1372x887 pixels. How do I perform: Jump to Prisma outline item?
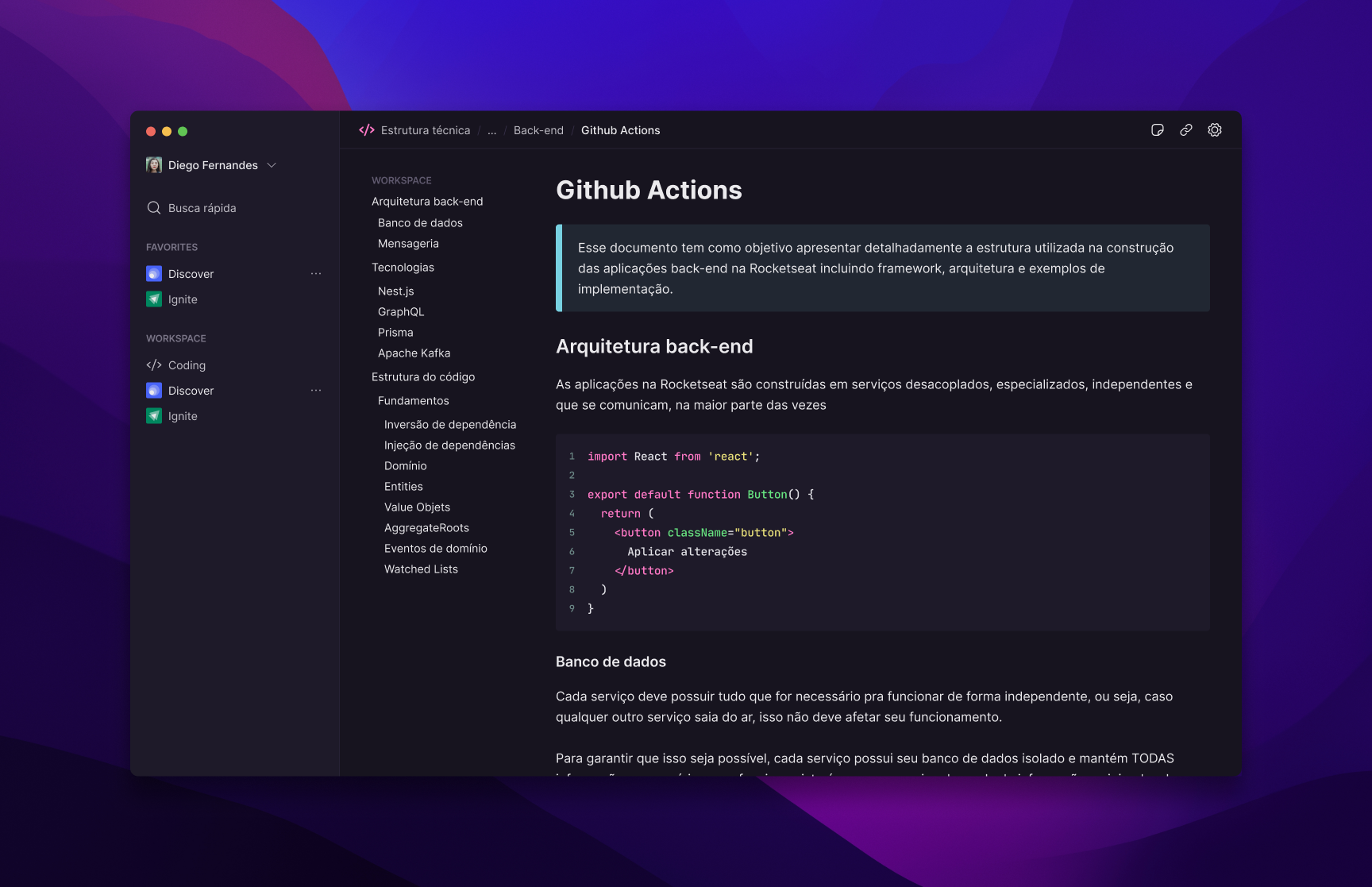coord(395,333)
